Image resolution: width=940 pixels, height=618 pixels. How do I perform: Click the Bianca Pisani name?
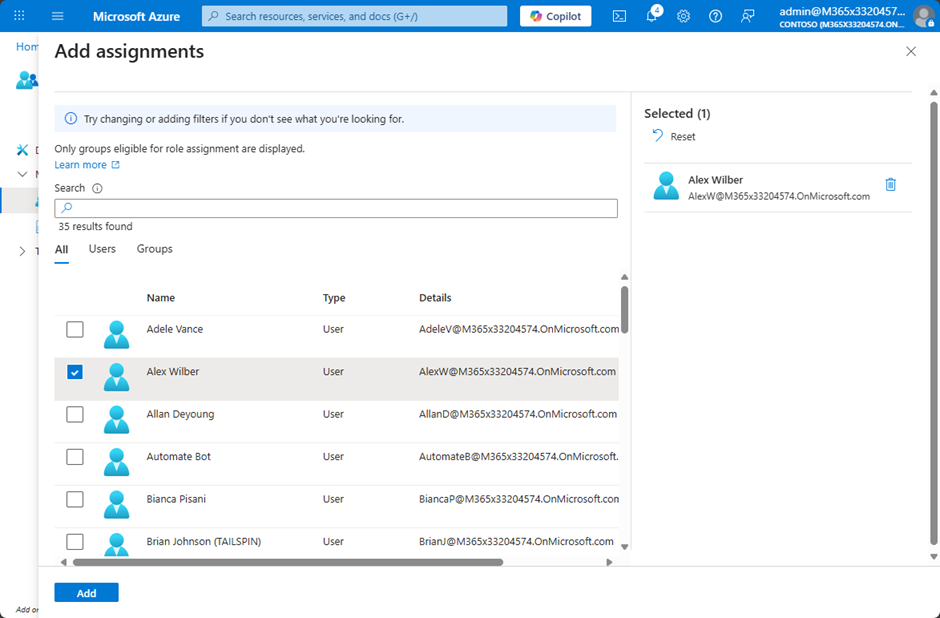point(176,499)
